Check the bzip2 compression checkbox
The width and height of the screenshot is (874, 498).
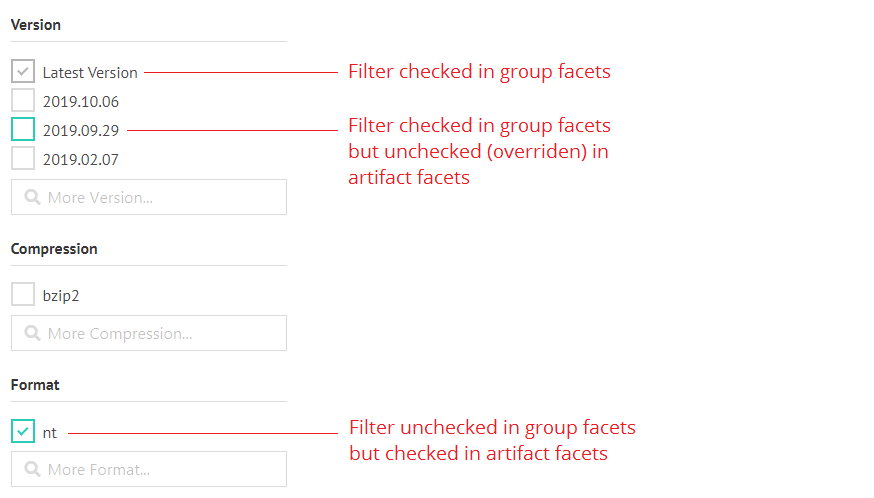pyautogui.click(x=23, y=294)
